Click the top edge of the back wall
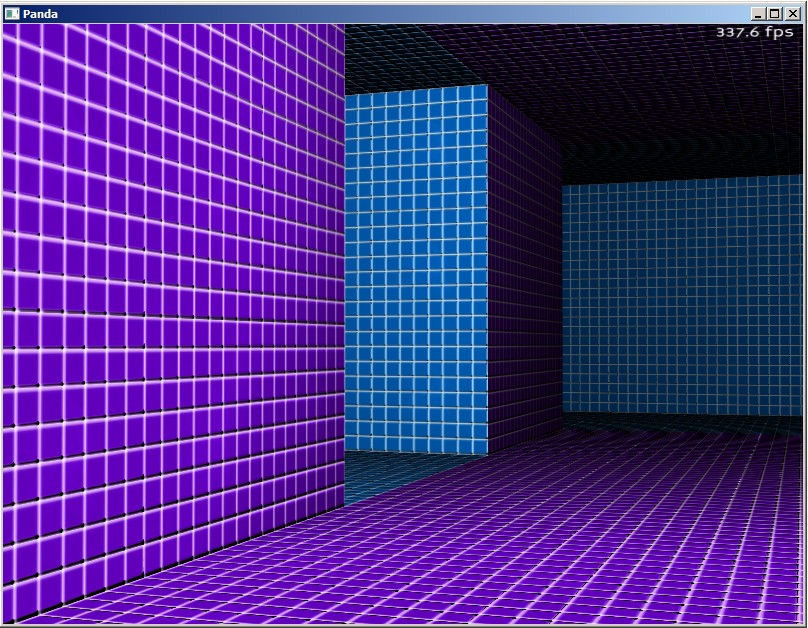 (x=680, y=180)
